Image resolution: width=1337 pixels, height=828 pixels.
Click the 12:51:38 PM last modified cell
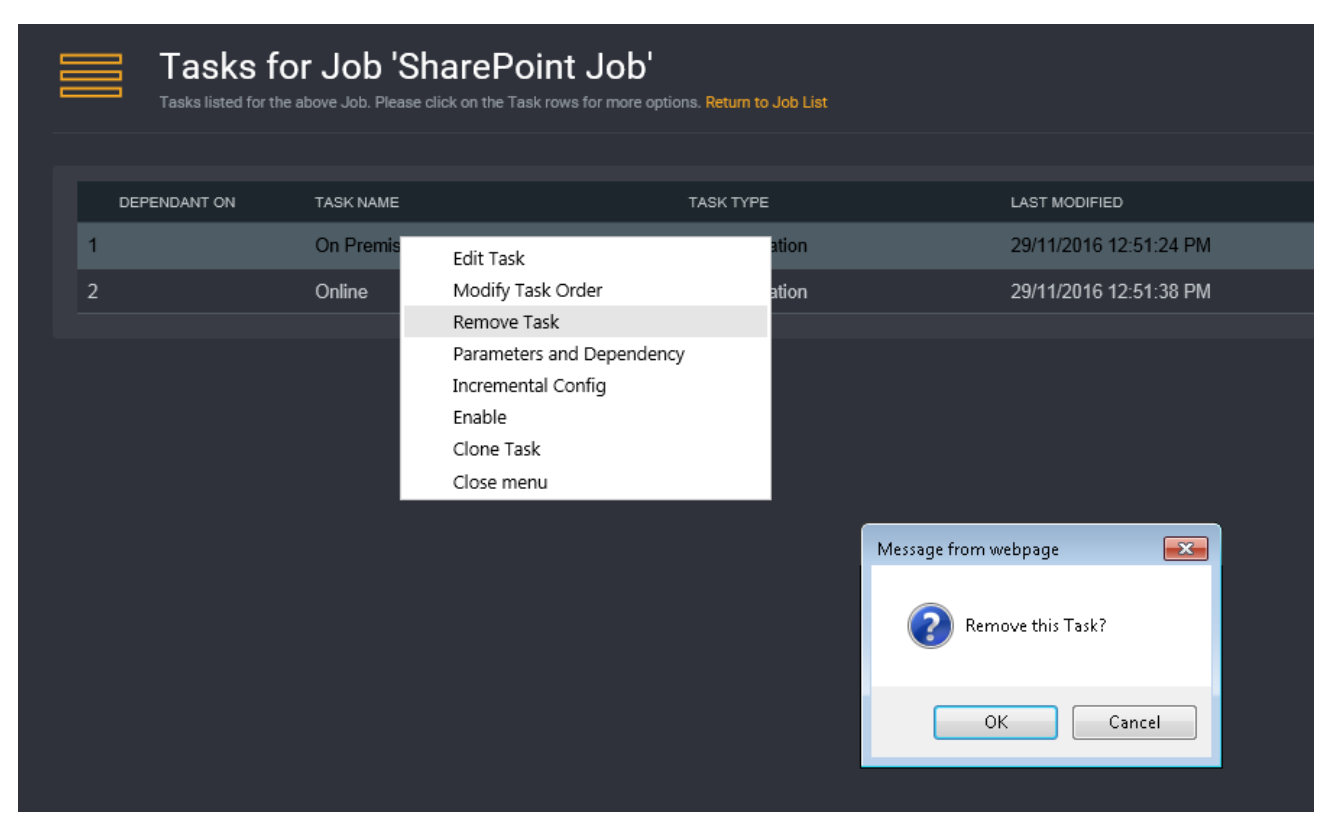pos(1110,292)
